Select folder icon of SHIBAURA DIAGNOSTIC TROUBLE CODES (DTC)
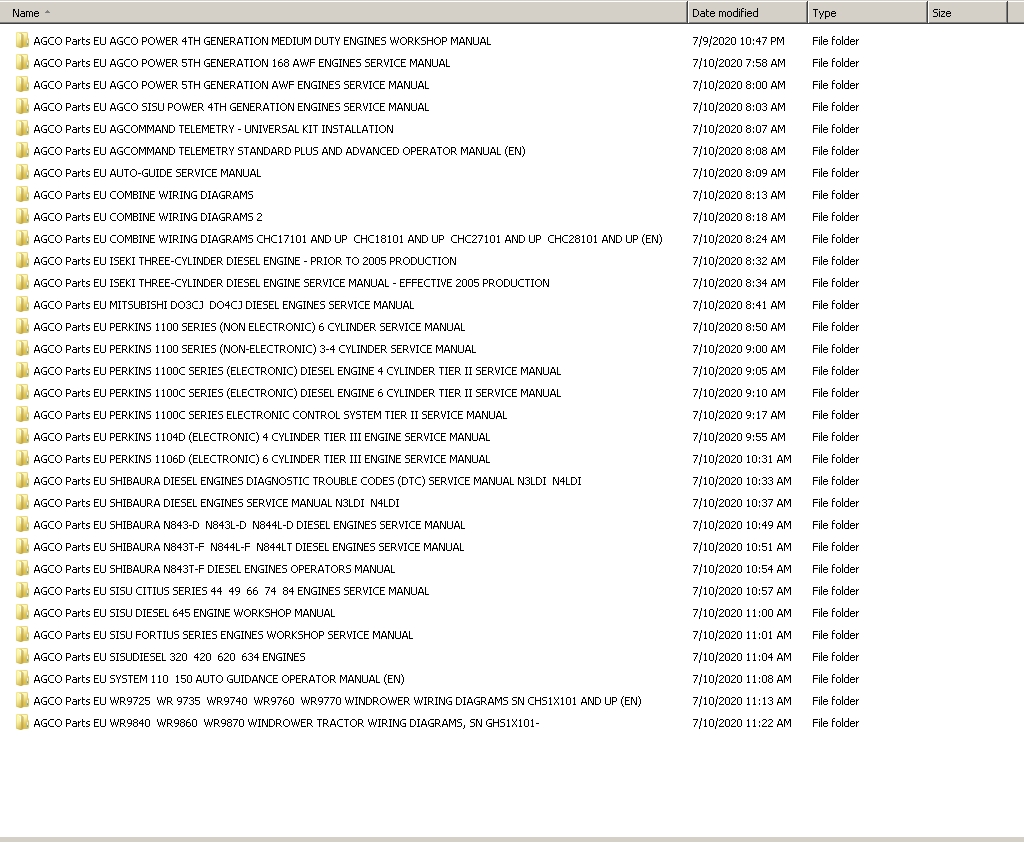This screenshot has height=848, width=1024. (x=22, y=481)
